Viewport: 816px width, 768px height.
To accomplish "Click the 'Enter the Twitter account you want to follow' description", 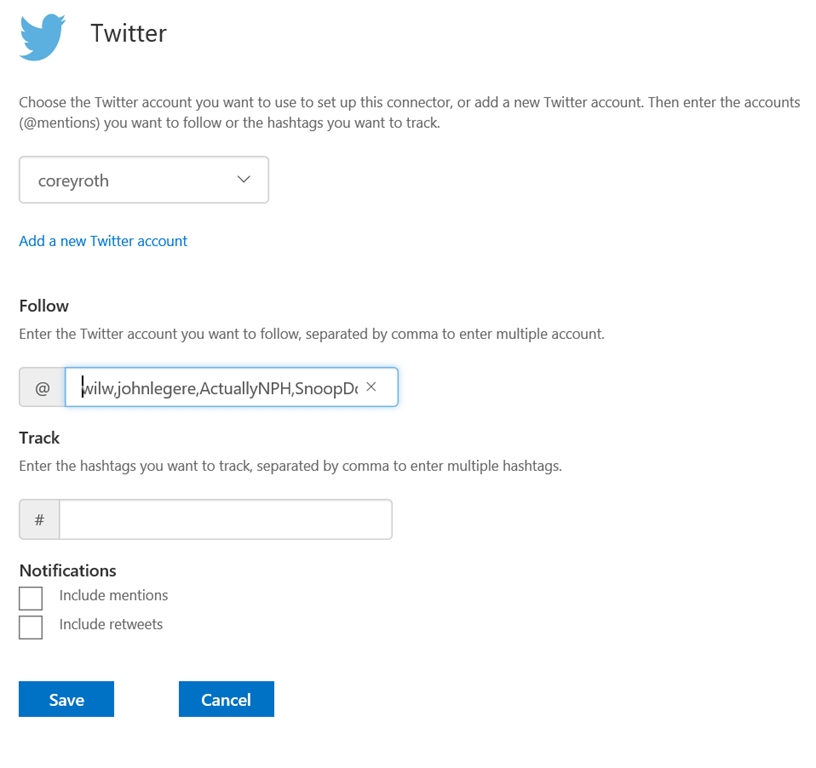I will pos(312,334).
